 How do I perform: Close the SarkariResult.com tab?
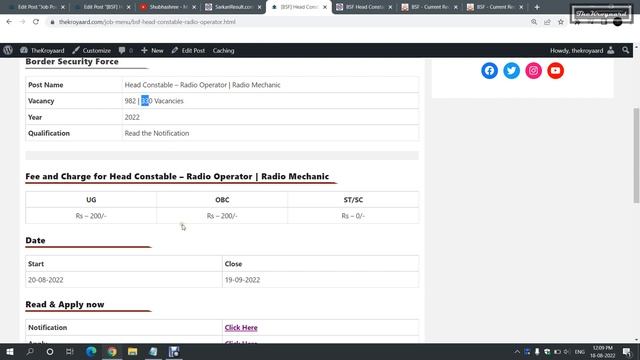(259, 7)
